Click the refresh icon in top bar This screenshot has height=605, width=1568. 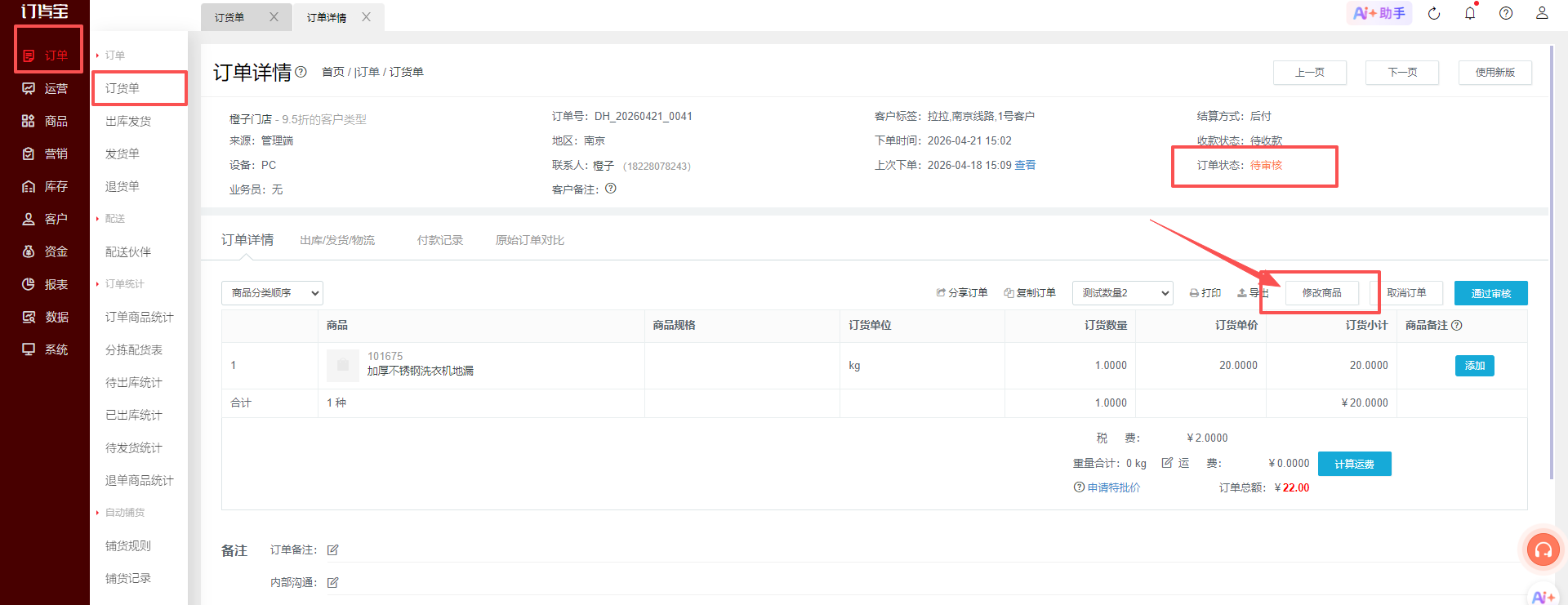pyautogui.click(x=1434, y=13)
